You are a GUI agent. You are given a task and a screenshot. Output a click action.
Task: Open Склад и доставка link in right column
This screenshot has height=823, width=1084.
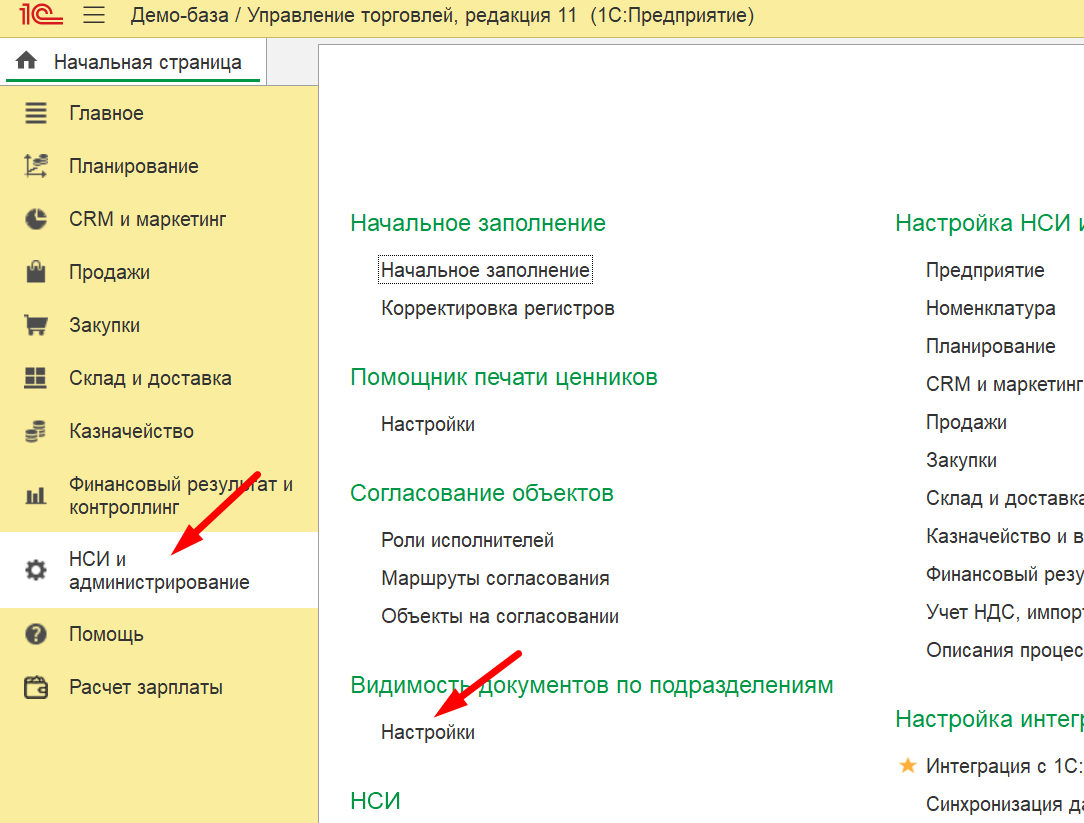(x=1004, y=498)
